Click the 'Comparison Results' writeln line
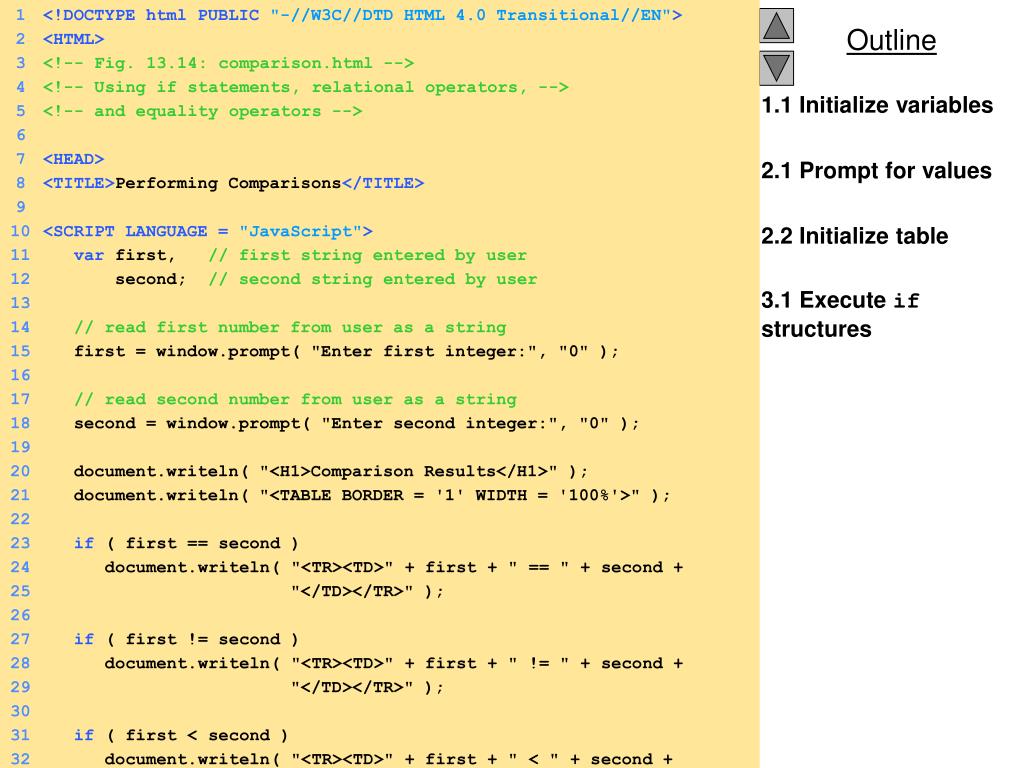Screen dimensions: 1024x768 pos(331,472)
